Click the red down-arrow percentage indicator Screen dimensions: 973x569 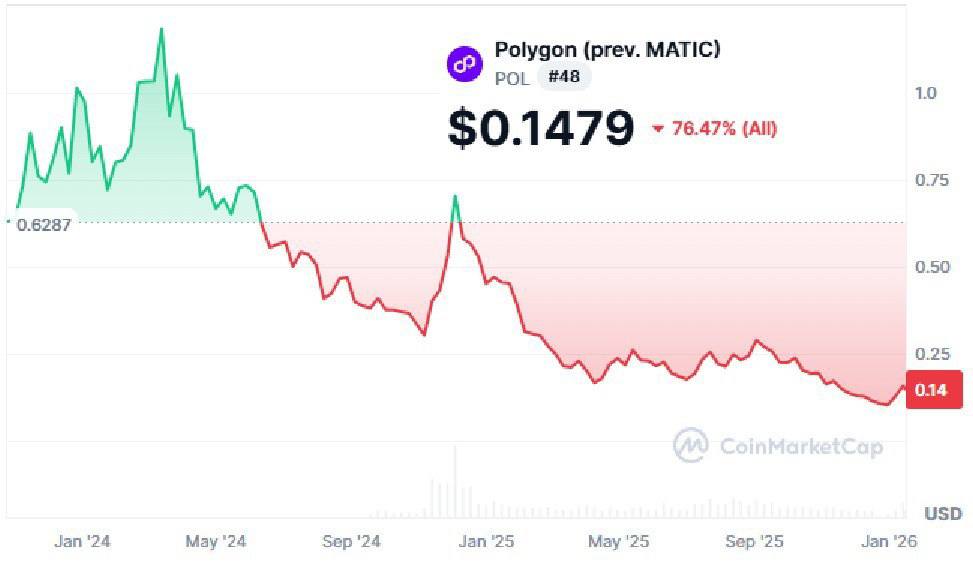coord(657,129)
